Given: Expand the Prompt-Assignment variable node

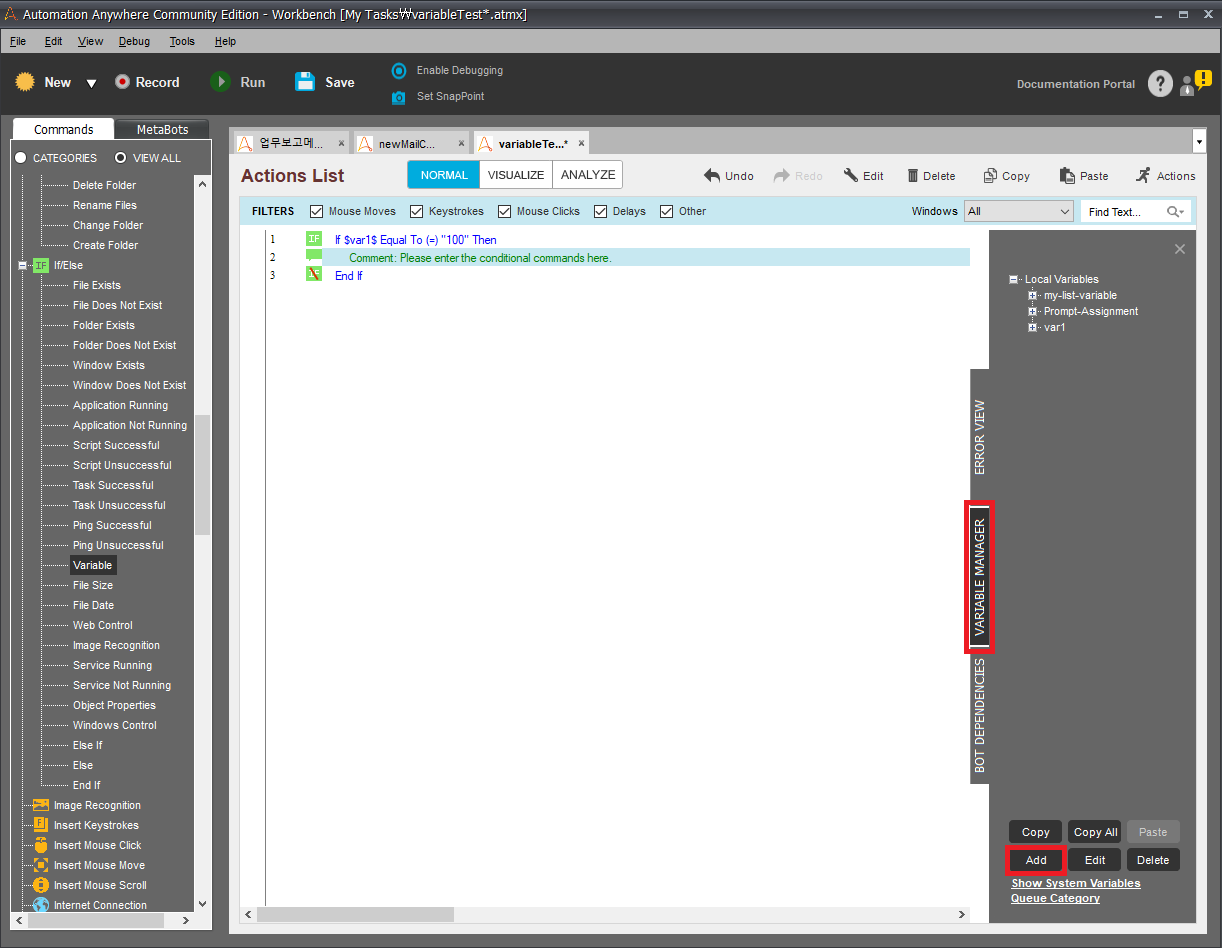Looking at the screenshot, I should (1033, 311).
